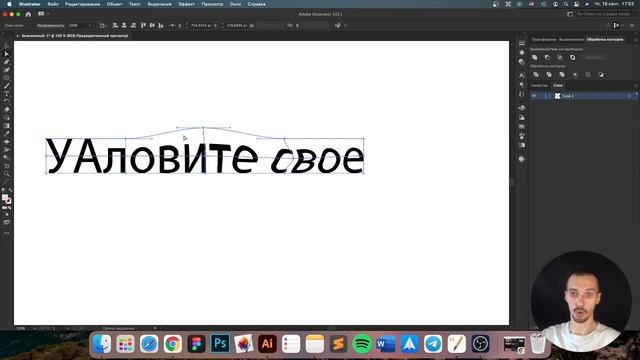The height and width of the screenshot is (360, 640).
Task: Select the Pen tool
Action: 7,62
